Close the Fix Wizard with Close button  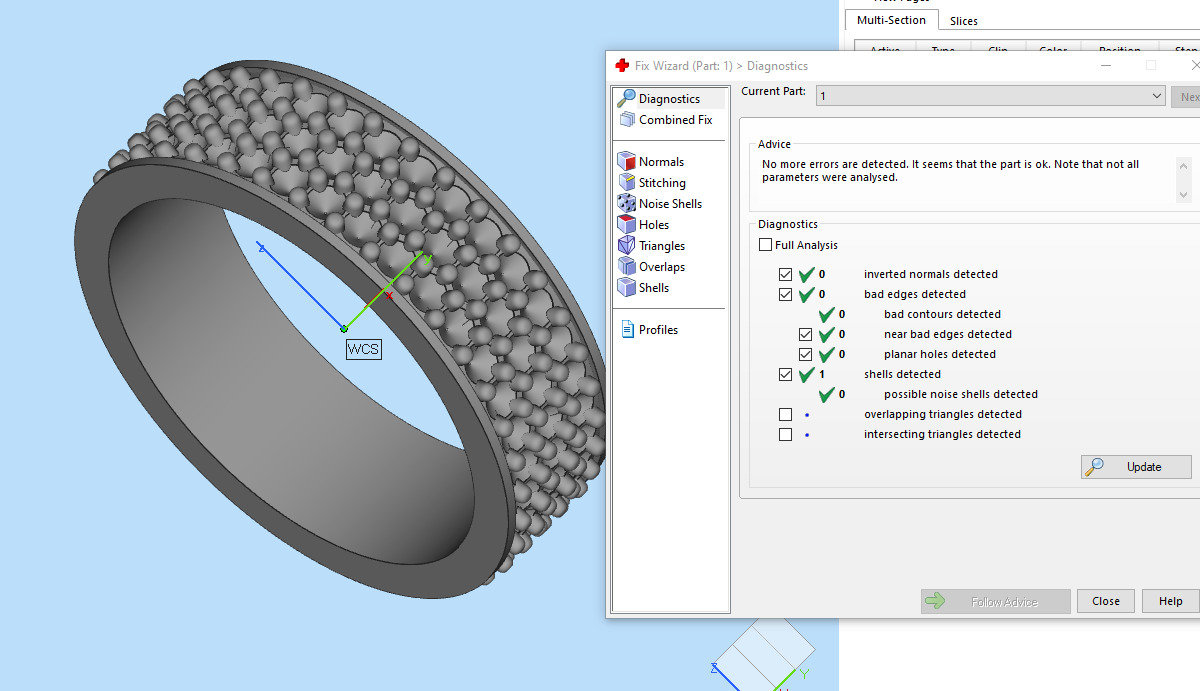[1106, 601]
